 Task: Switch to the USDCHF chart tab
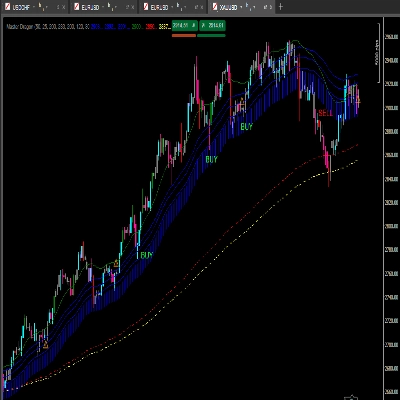coord(35,7)
